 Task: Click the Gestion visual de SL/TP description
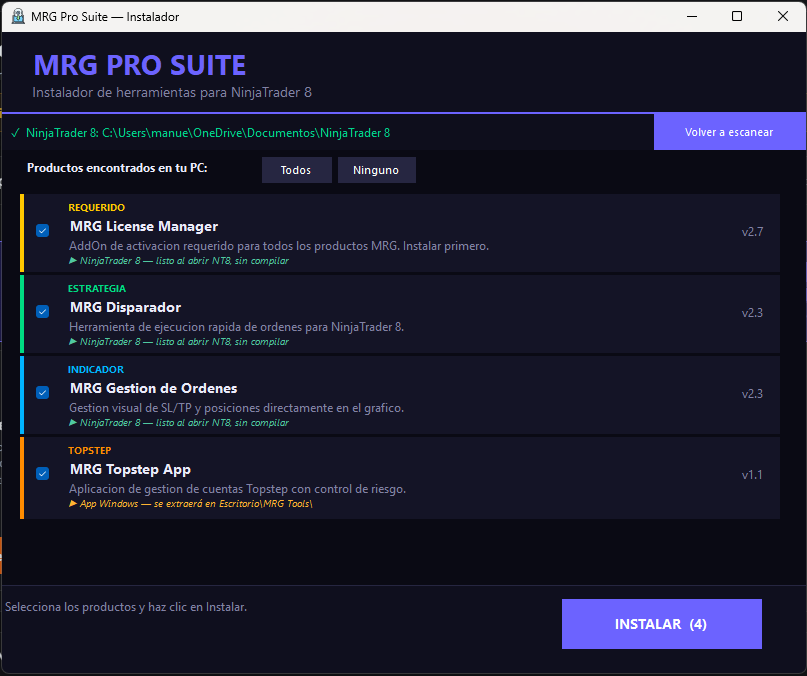236,408
